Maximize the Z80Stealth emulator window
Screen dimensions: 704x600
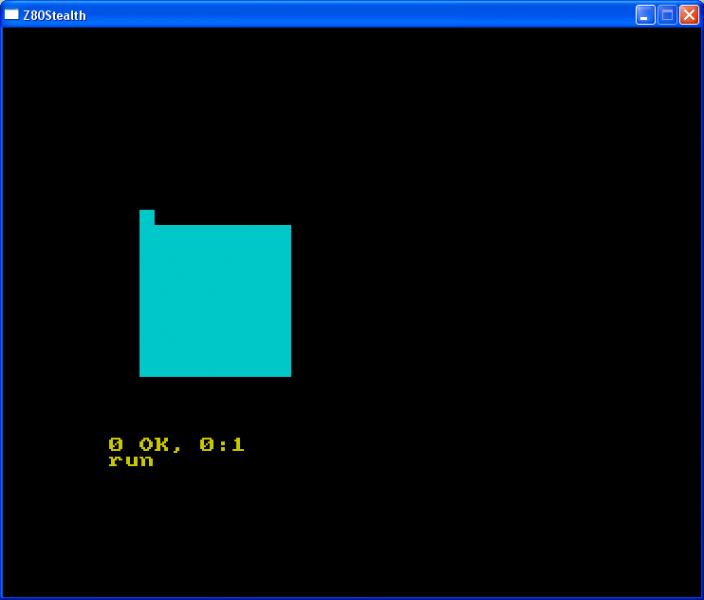[x=667, y=15]
